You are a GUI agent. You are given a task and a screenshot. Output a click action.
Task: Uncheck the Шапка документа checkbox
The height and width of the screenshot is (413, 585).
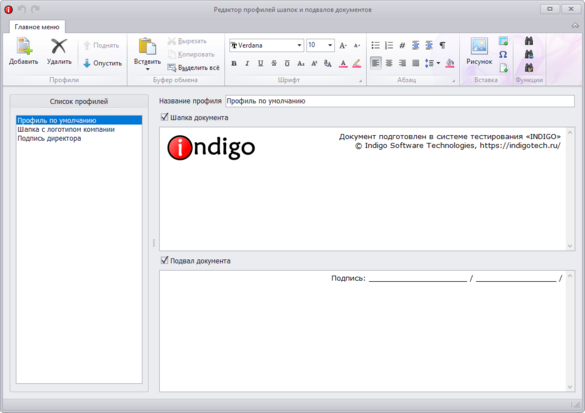click(x=164, y=117)
